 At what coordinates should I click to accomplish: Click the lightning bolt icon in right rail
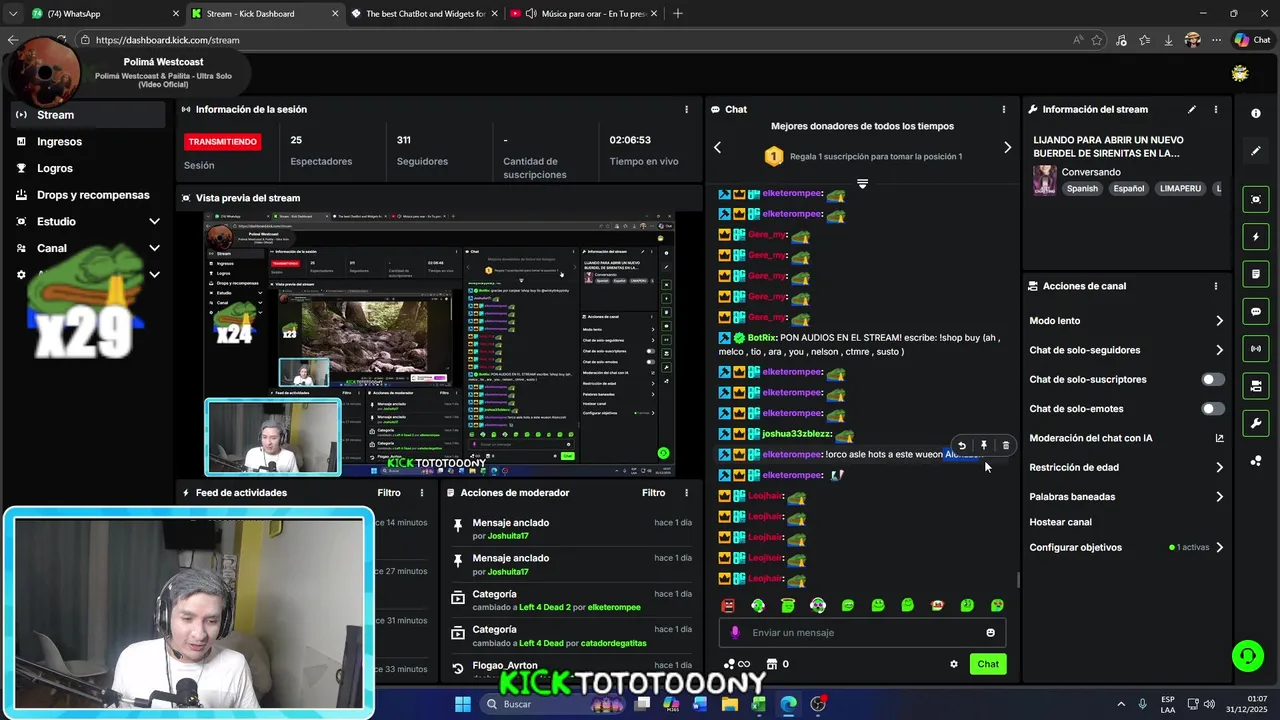coord(1256,237)
